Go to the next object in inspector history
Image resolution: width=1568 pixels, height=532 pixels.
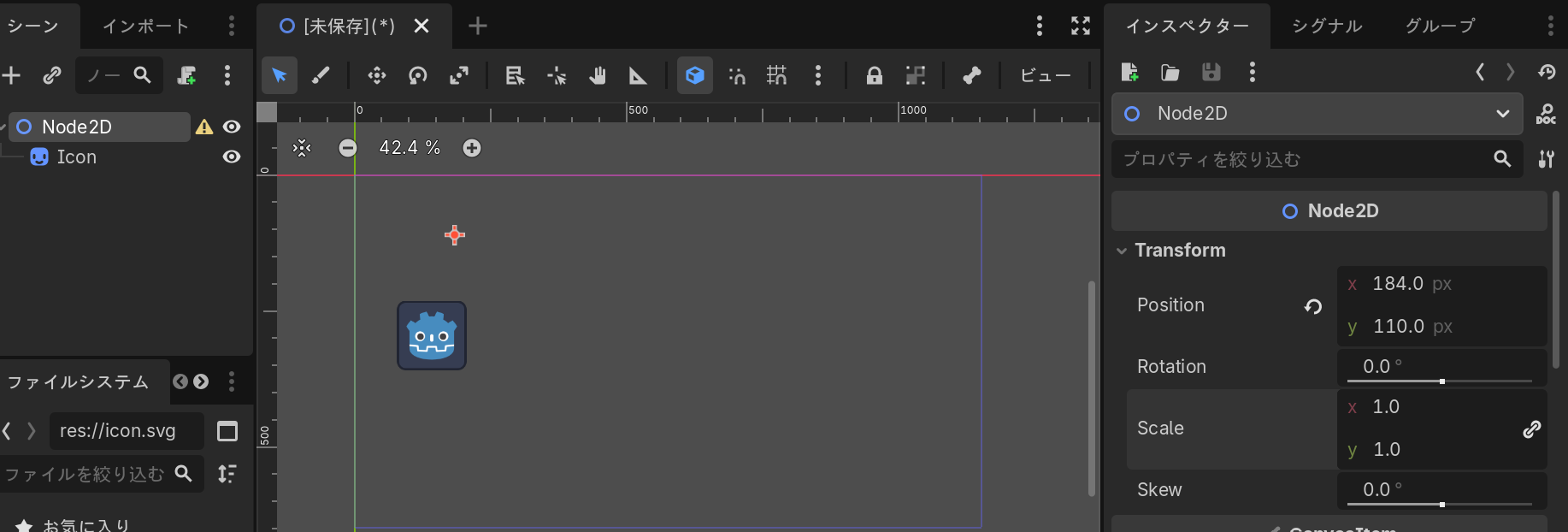[1511, 72]
